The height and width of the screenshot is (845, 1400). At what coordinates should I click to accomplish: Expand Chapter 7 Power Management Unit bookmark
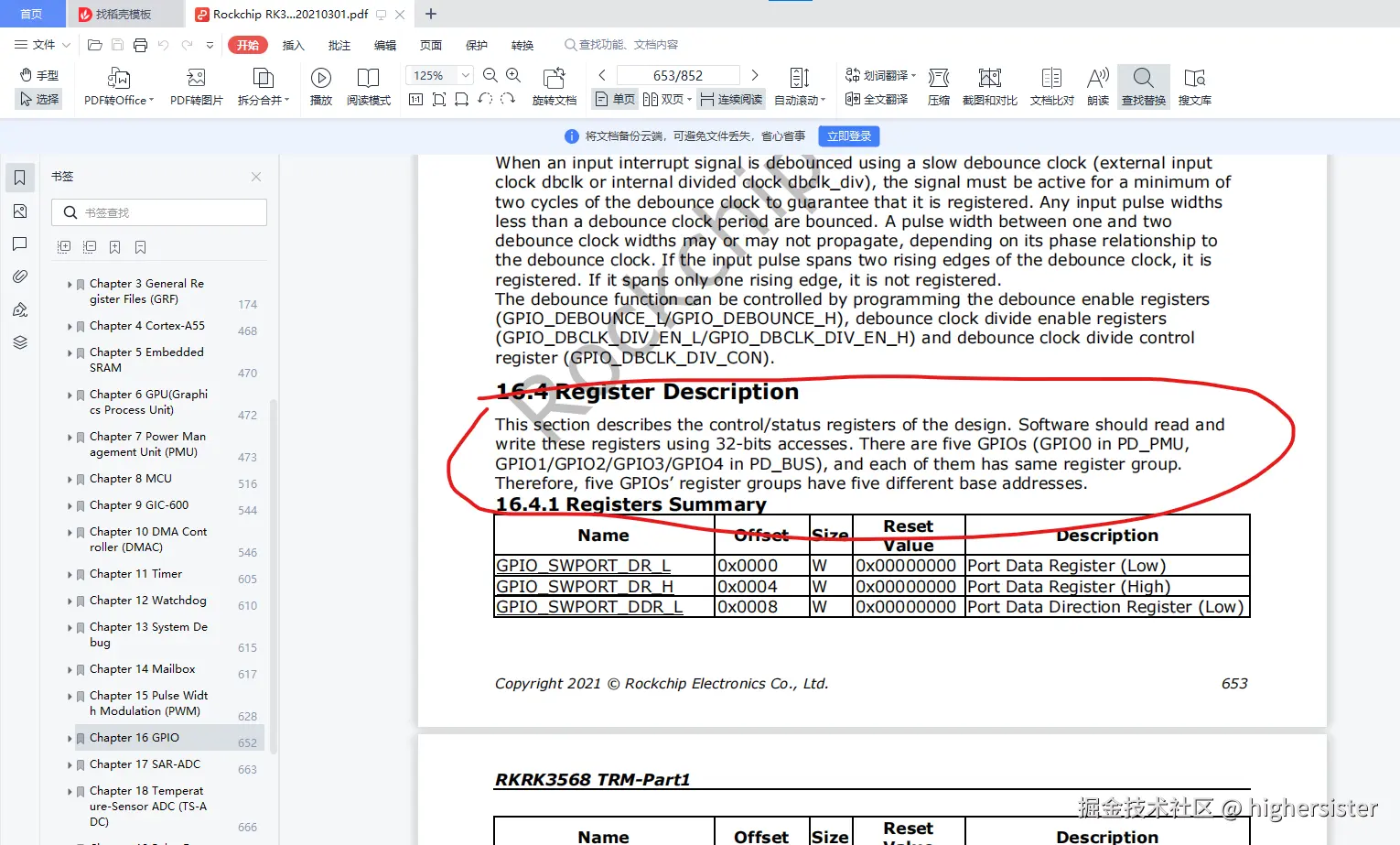[70, 438]
